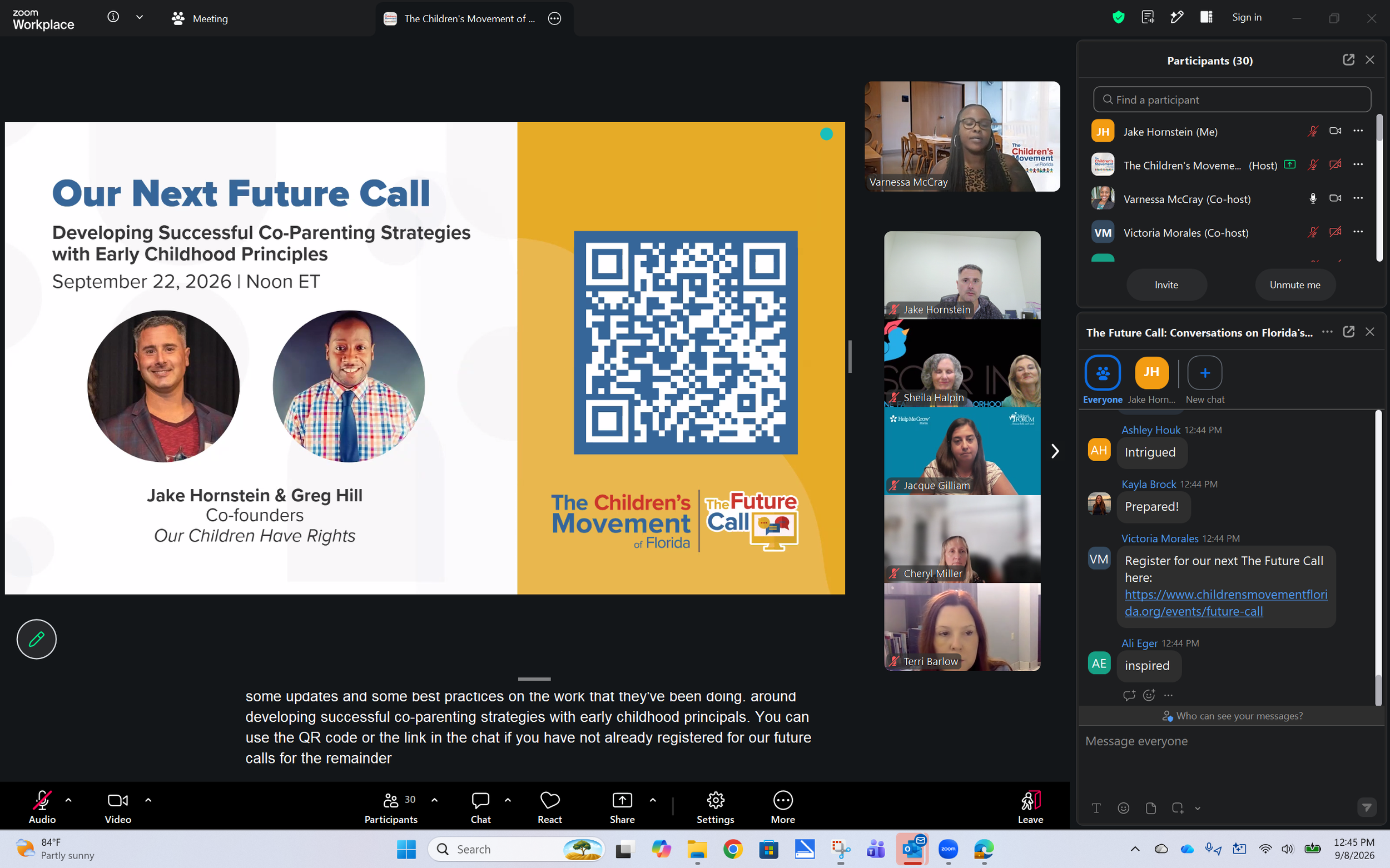Image resolution: width=1390 pixels, height=868 pixels.
Task: Click the send message button
Action: click(1367, 808)
